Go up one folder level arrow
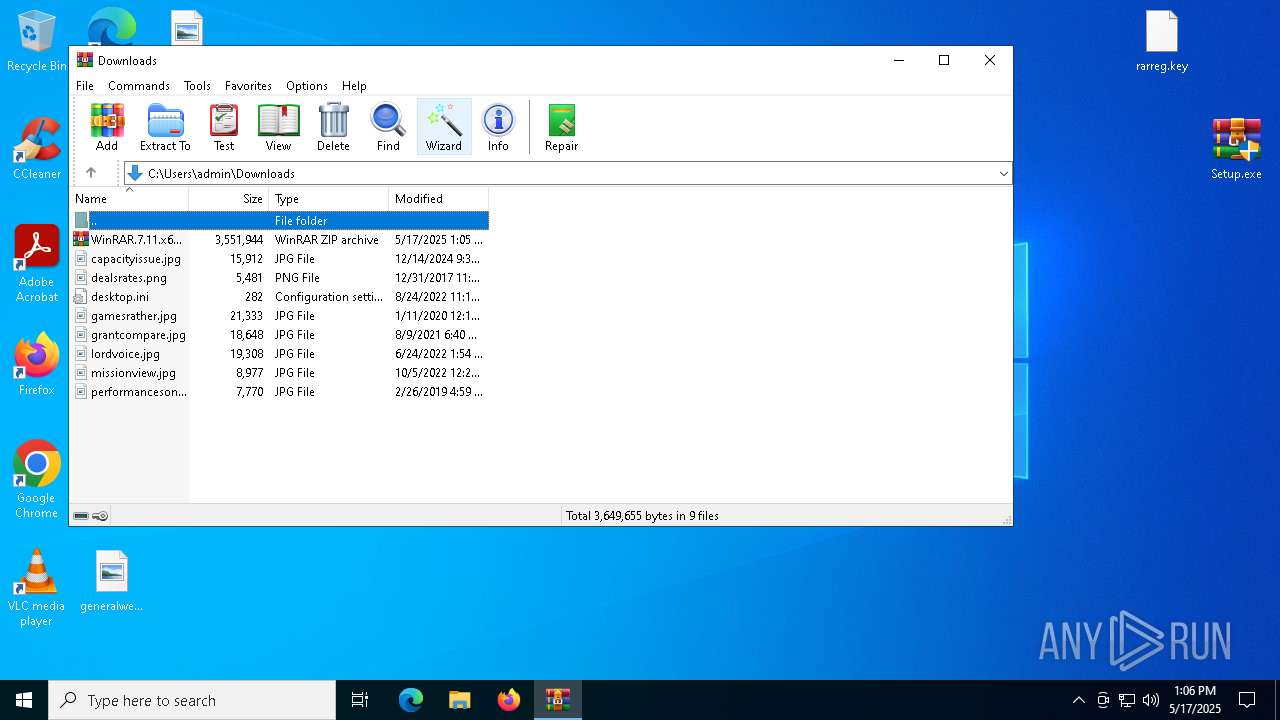 point(91,173)
